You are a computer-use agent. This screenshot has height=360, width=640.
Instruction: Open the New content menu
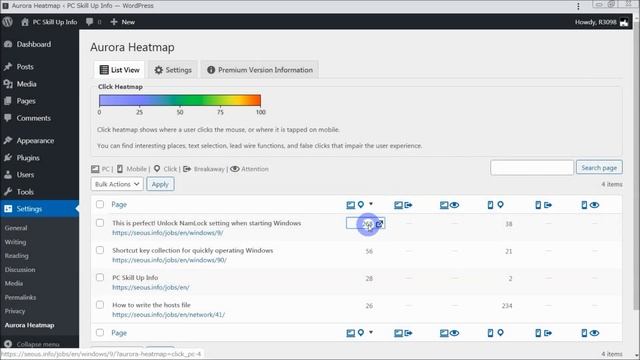(x=122, y=22)
